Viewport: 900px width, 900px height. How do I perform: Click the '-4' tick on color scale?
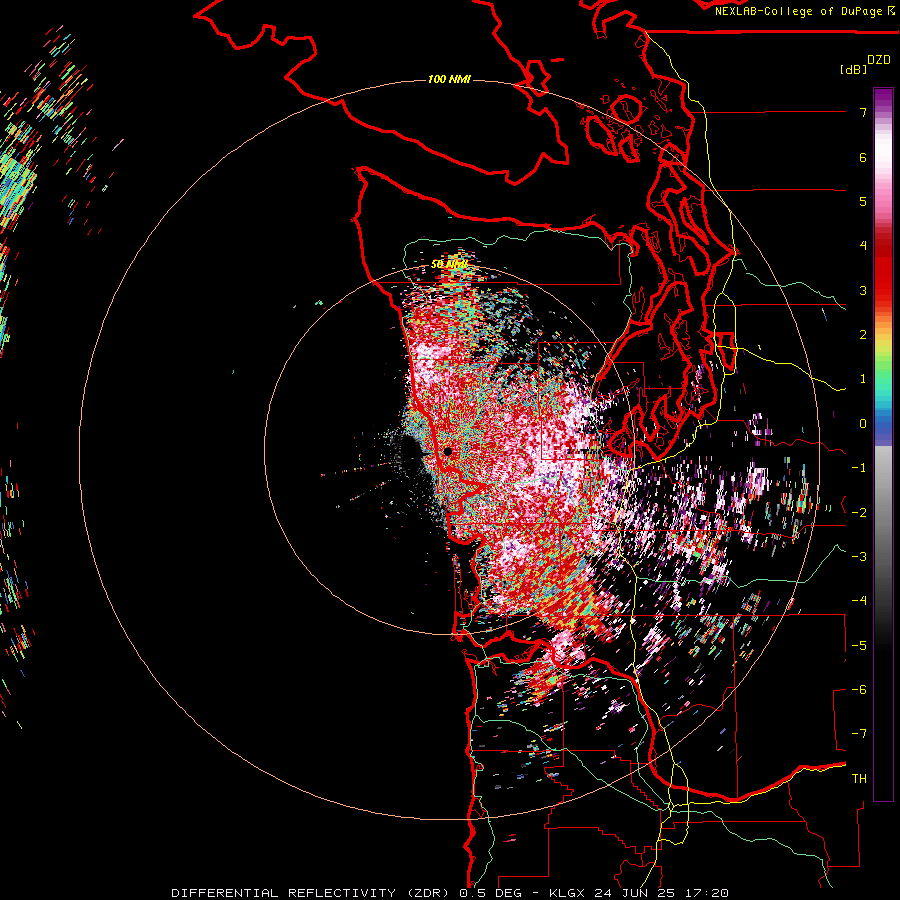[x=859, y=601]
